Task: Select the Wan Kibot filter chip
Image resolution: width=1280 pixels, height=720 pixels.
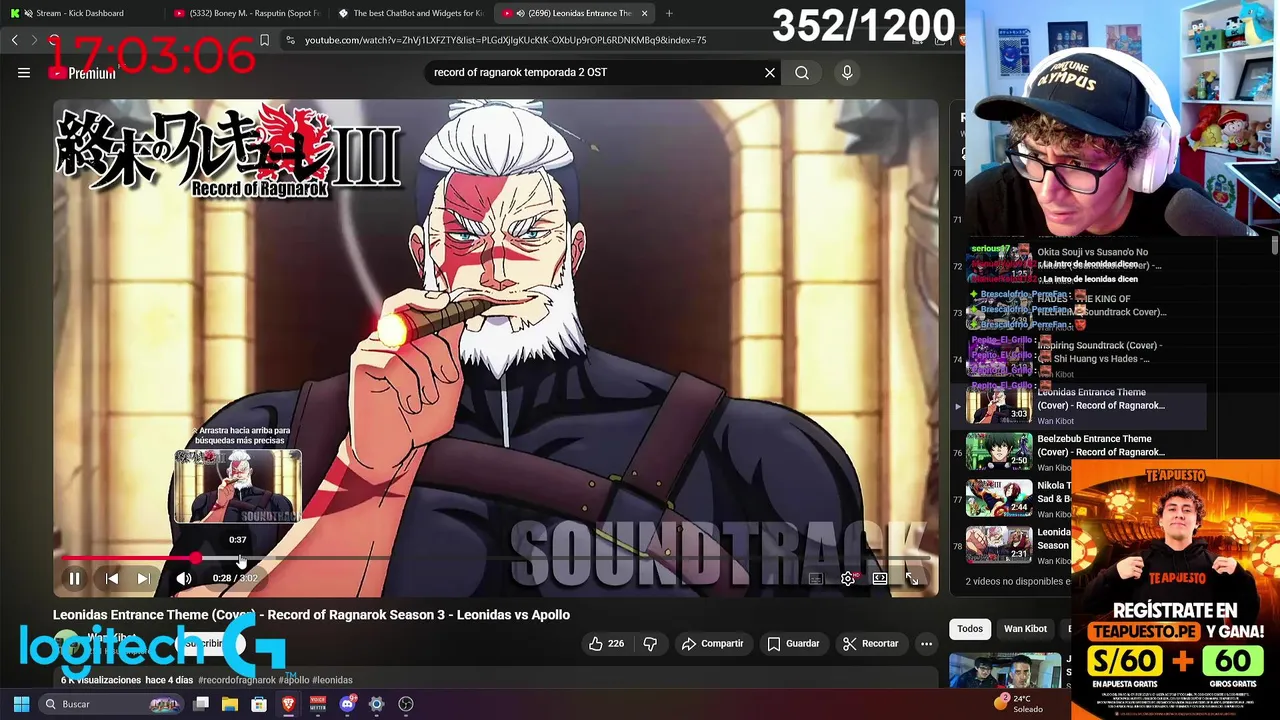Action: 1025,629
